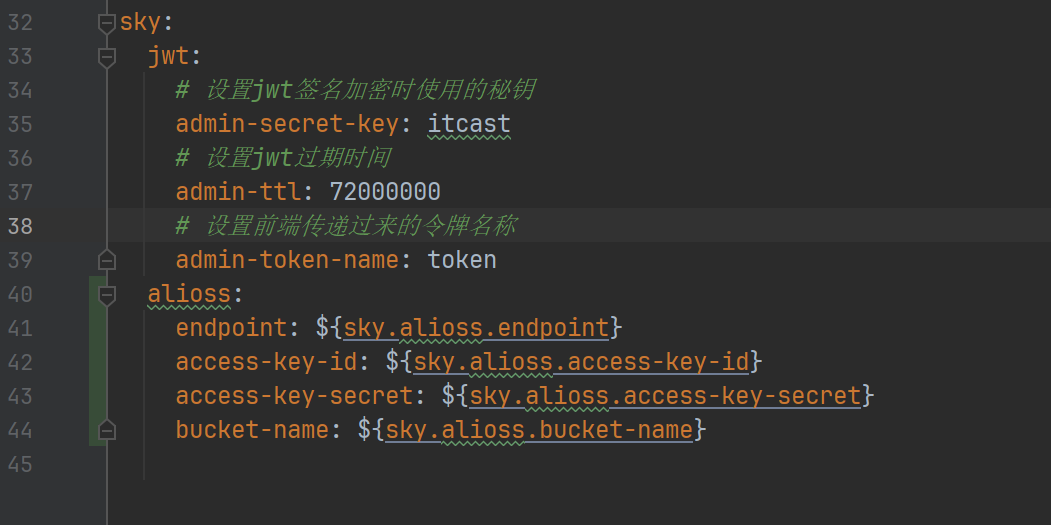Click the fold end marker on line 44
Viewport: 1051px width, 525px height.
[107, 430]
